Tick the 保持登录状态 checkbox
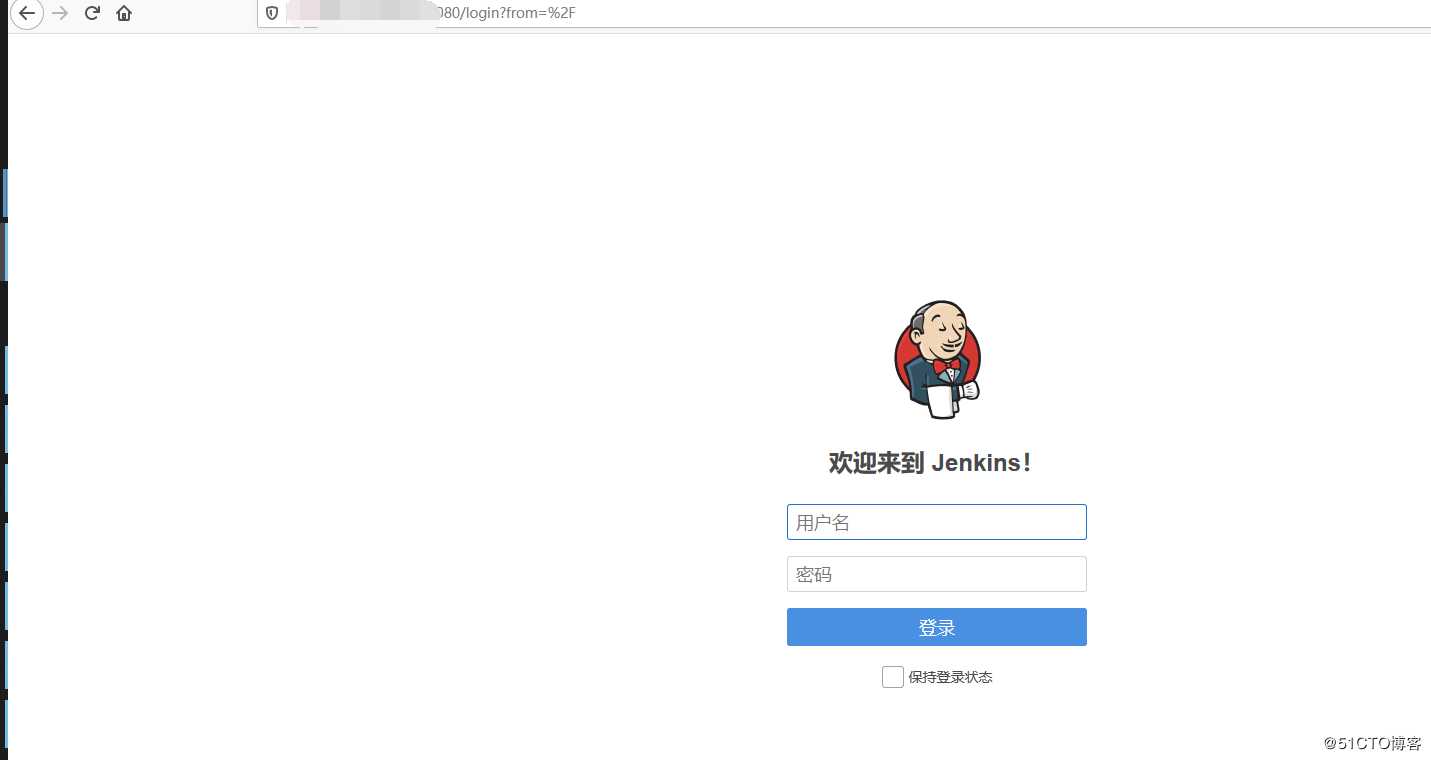This screenshot has height=760, width=1431. pos(893,677)
